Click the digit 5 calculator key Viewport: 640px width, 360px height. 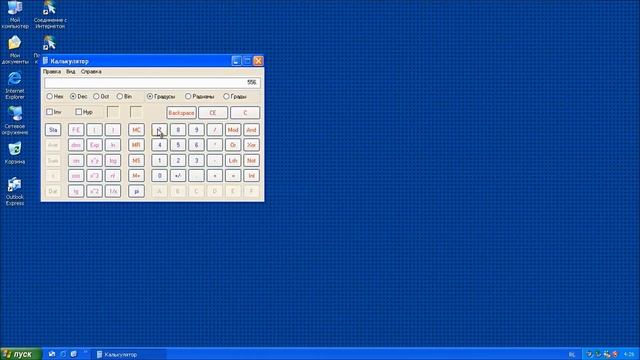(178, 145)
